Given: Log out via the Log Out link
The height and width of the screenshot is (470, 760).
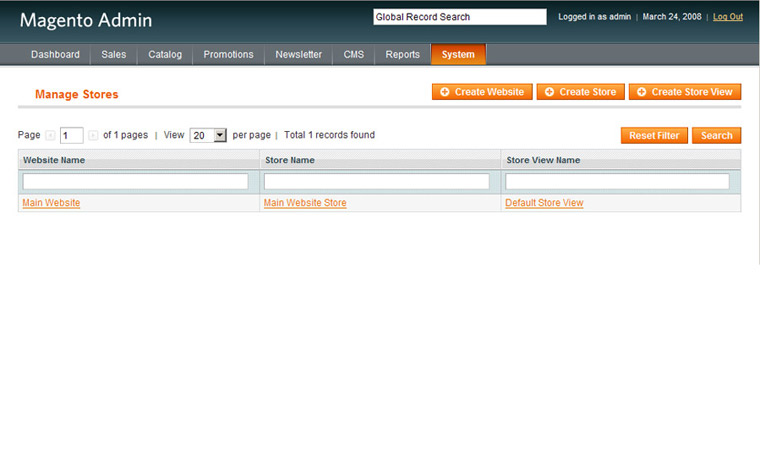Looking at the screenshot, I should [x=728, y=16].
